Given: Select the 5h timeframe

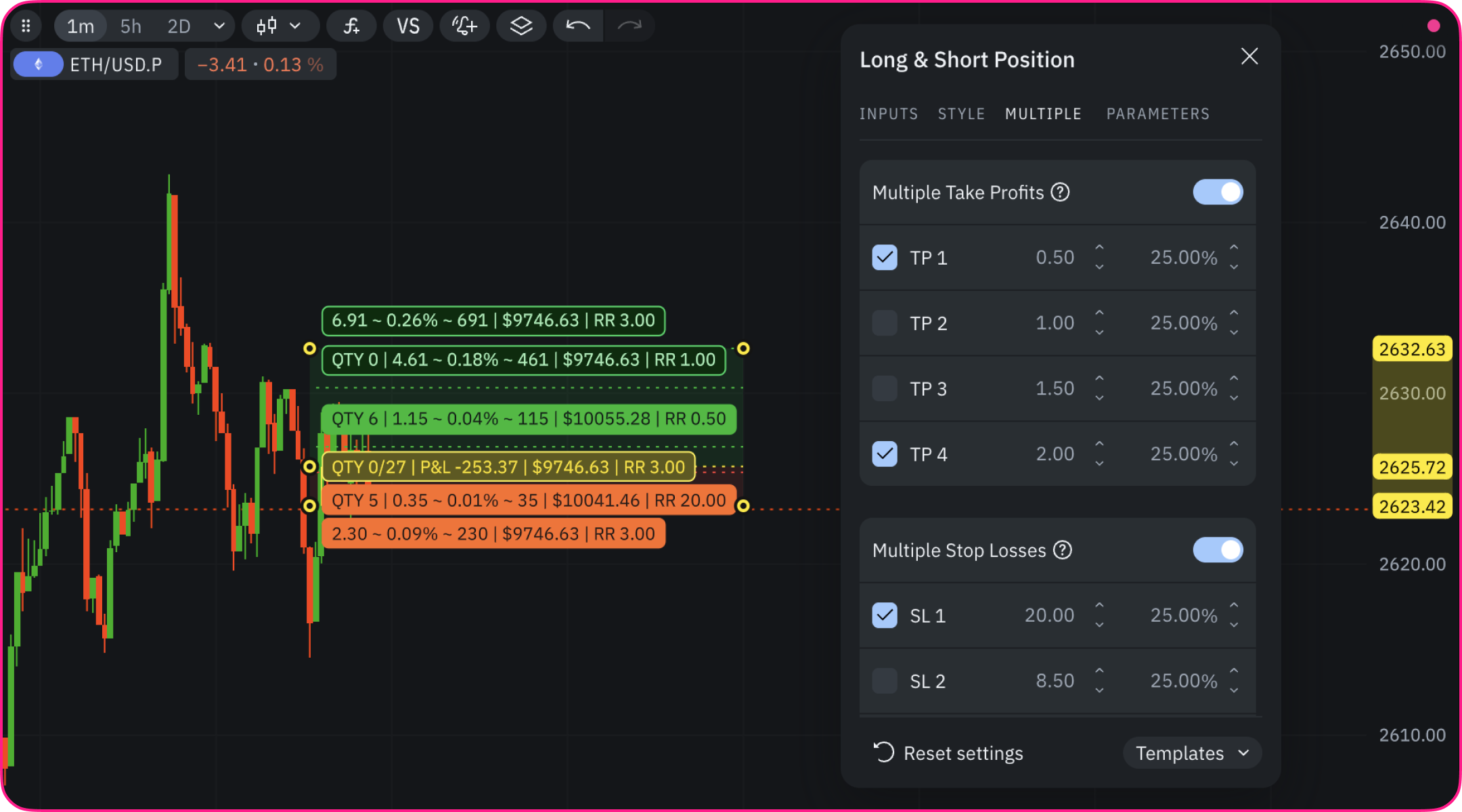Looking at the screenshot, I should [131, 26].
